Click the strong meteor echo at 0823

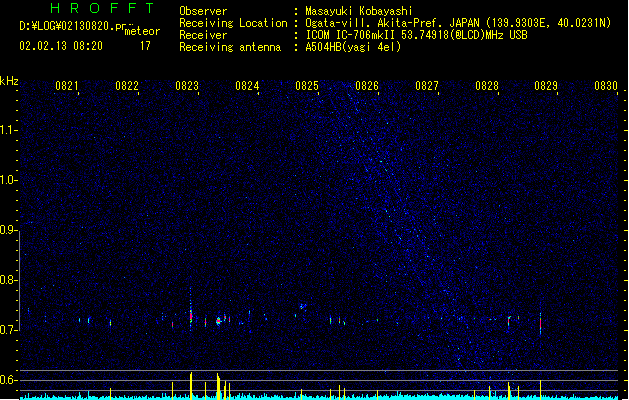191,316
